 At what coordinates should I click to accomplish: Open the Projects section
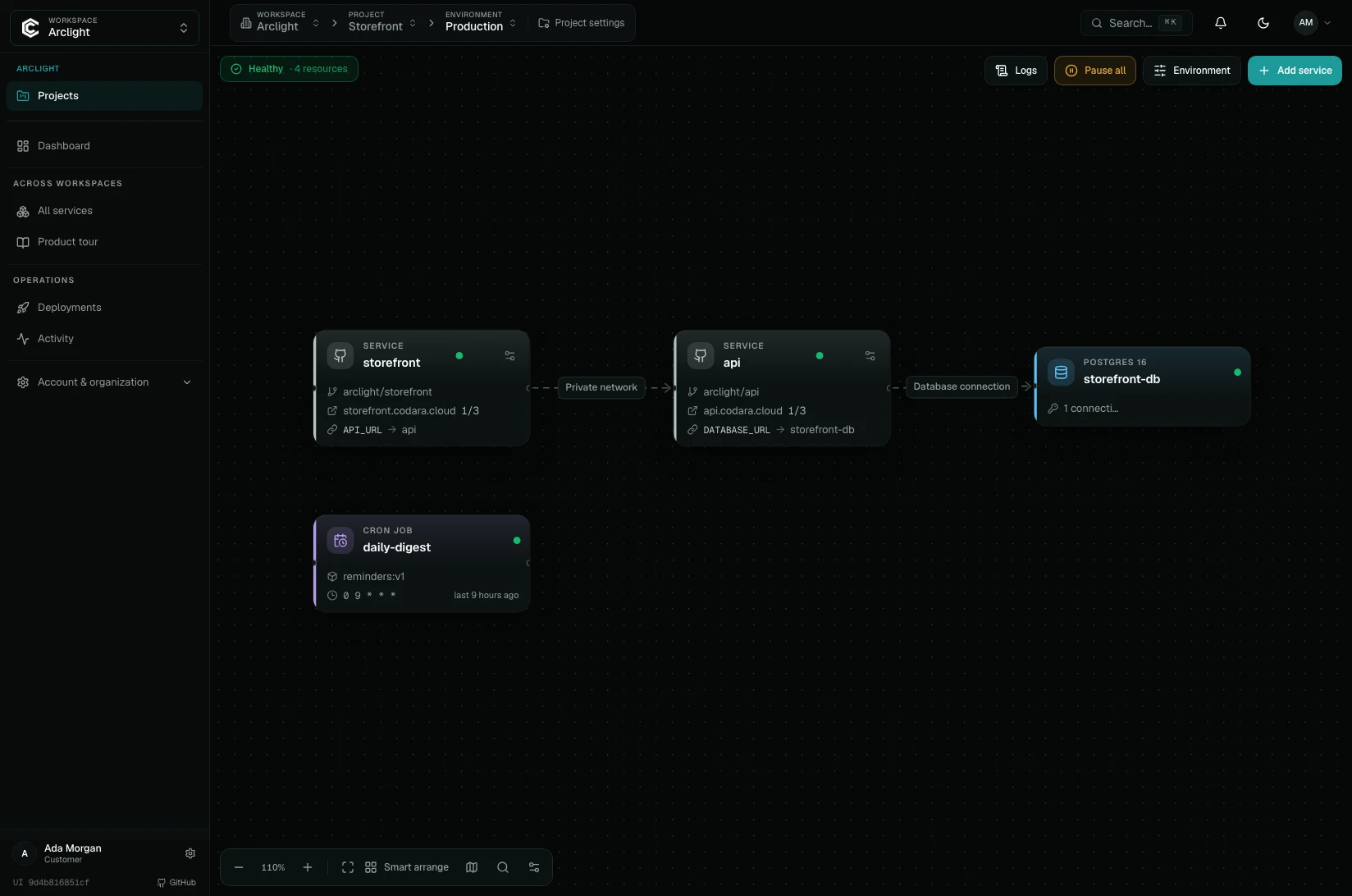pos(104,96)
